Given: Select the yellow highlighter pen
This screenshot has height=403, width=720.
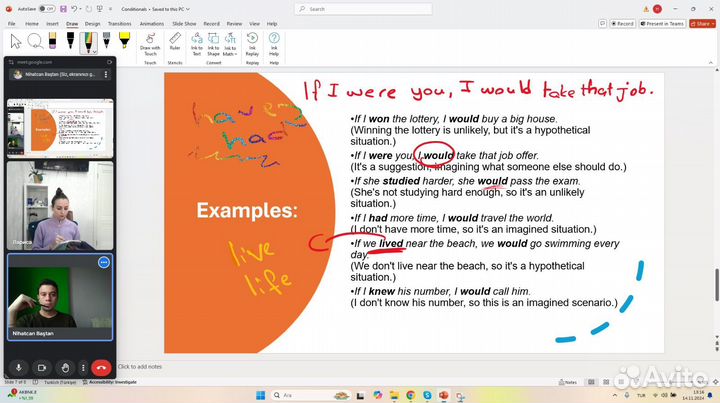Looking at the screenshot, I should (124, 41).
